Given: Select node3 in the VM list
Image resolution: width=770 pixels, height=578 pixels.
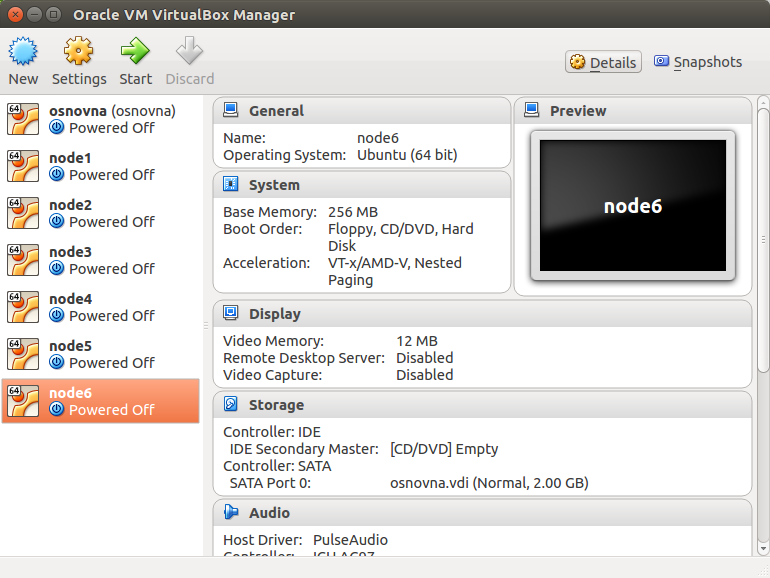Looking at the screenshot, I should pos(100,260).
